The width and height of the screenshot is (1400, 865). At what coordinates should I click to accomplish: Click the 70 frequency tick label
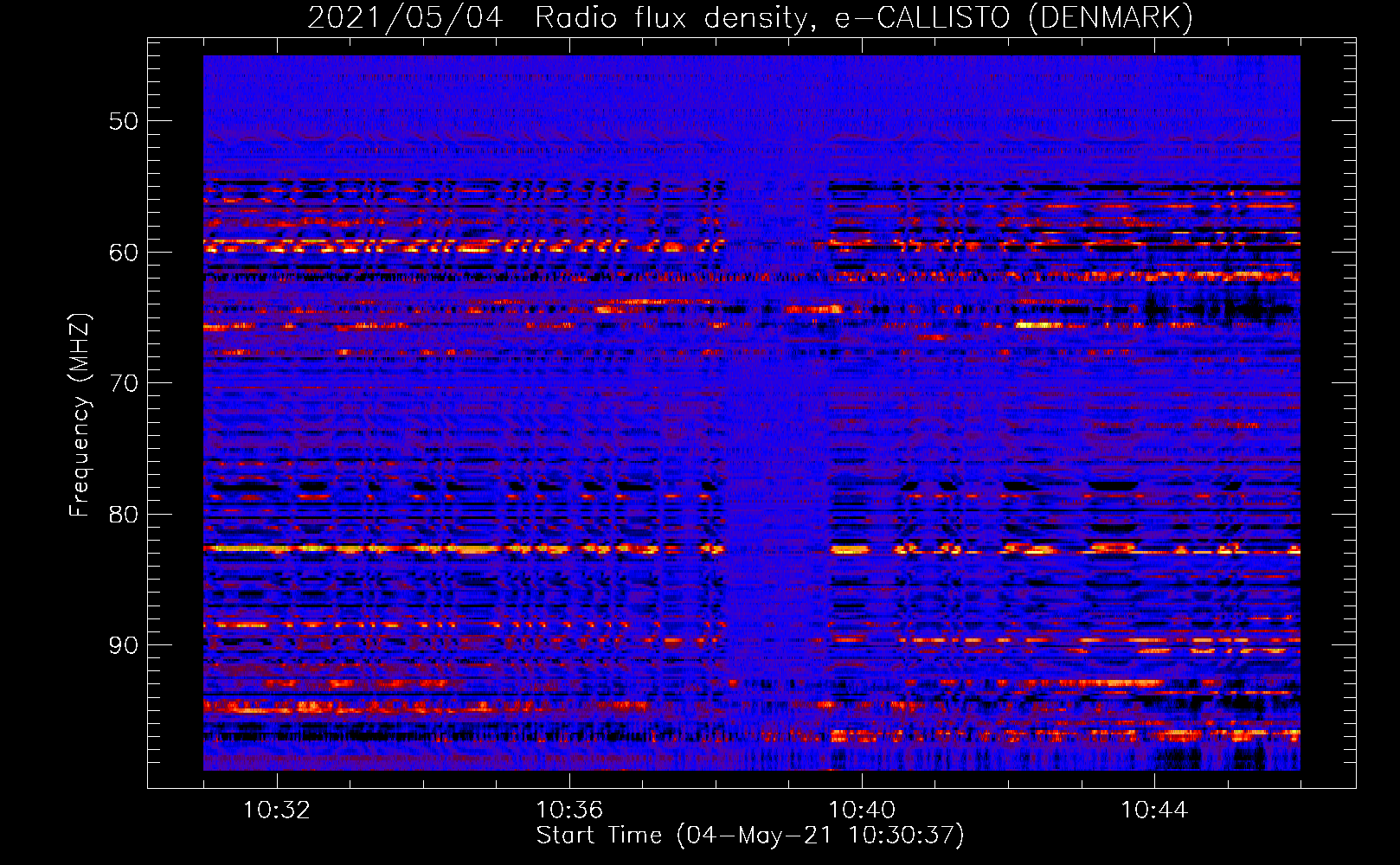tap(123, 383)
